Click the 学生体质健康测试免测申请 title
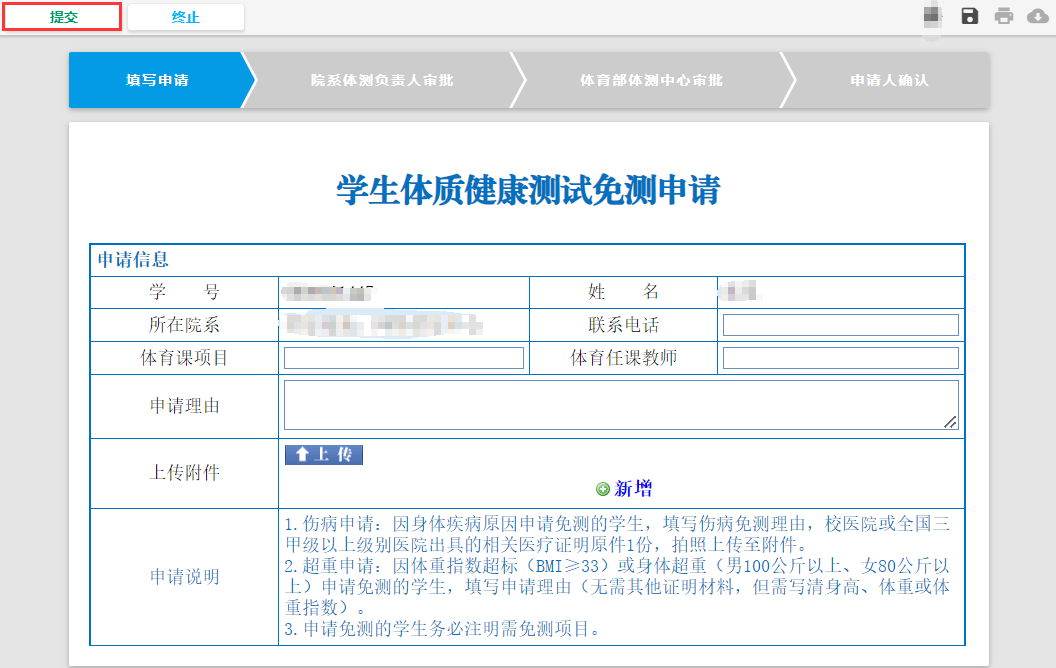Image resolution: width=1056 pixels, height=668 pixels. tap(529, 190)
